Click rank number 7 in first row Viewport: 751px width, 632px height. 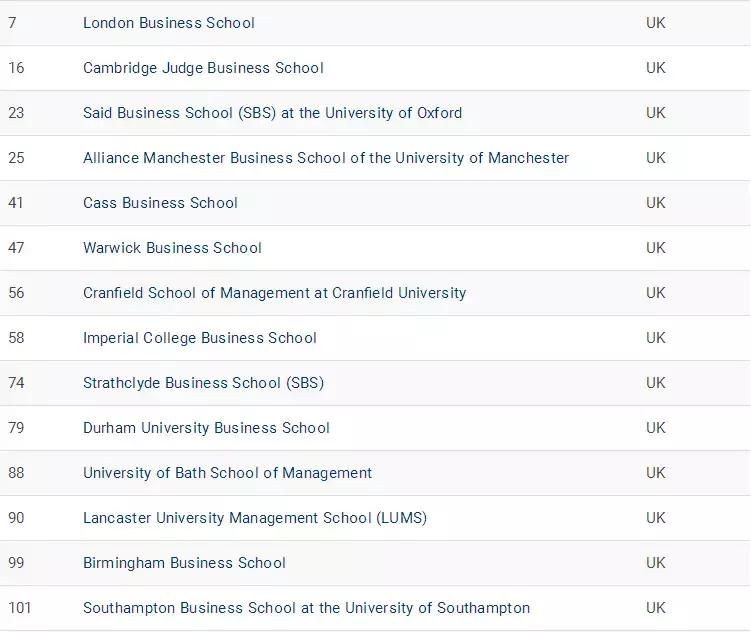click(x=12, y=23)
